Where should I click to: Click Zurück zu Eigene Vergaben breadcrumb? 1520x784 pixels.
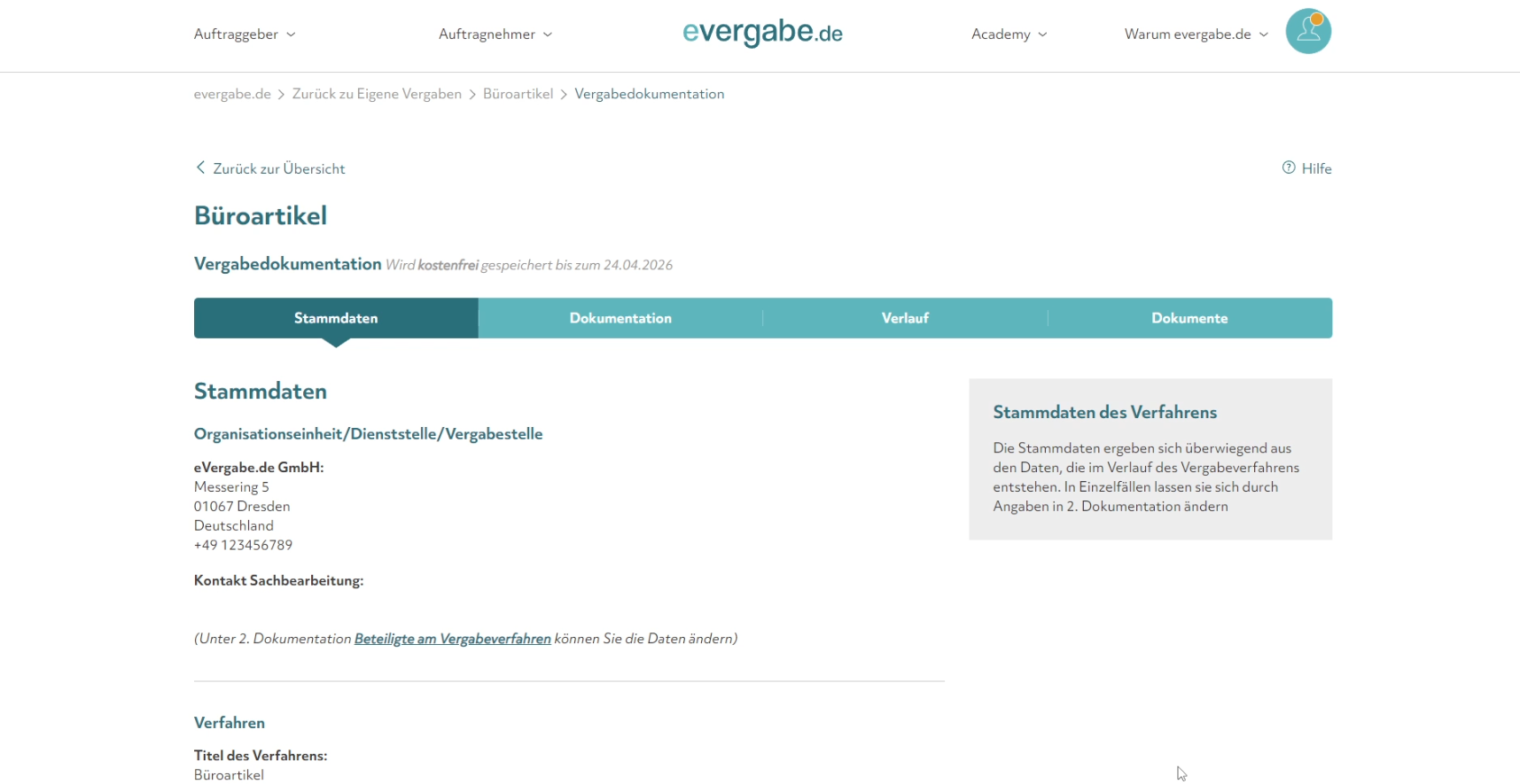(x=377, y=94)
